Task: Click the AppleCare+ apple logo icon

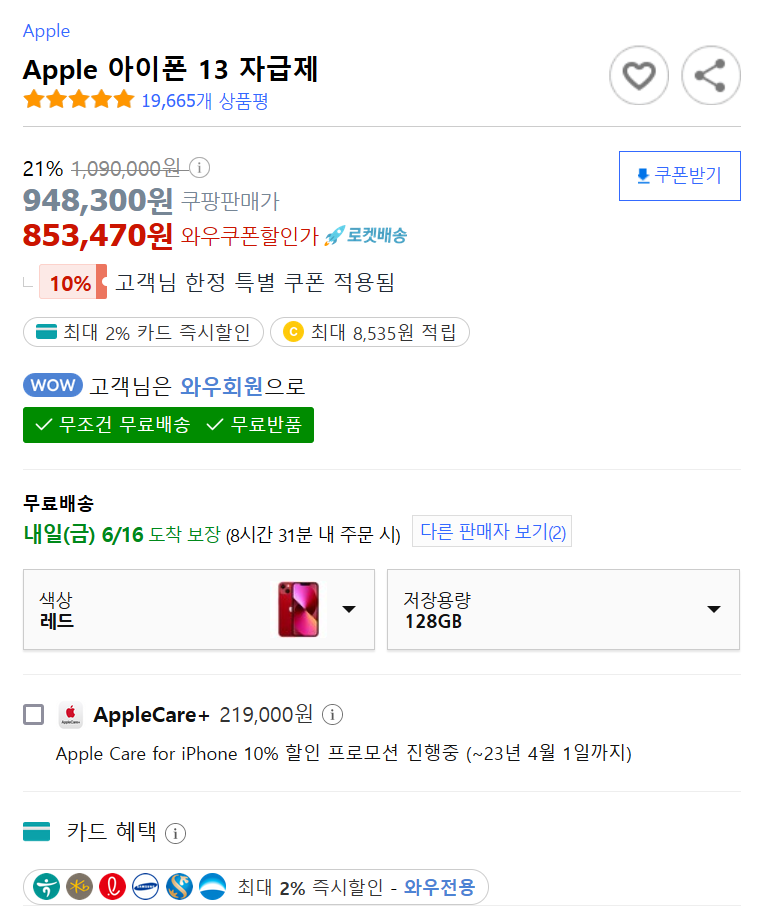Action: tap(71, 715)
